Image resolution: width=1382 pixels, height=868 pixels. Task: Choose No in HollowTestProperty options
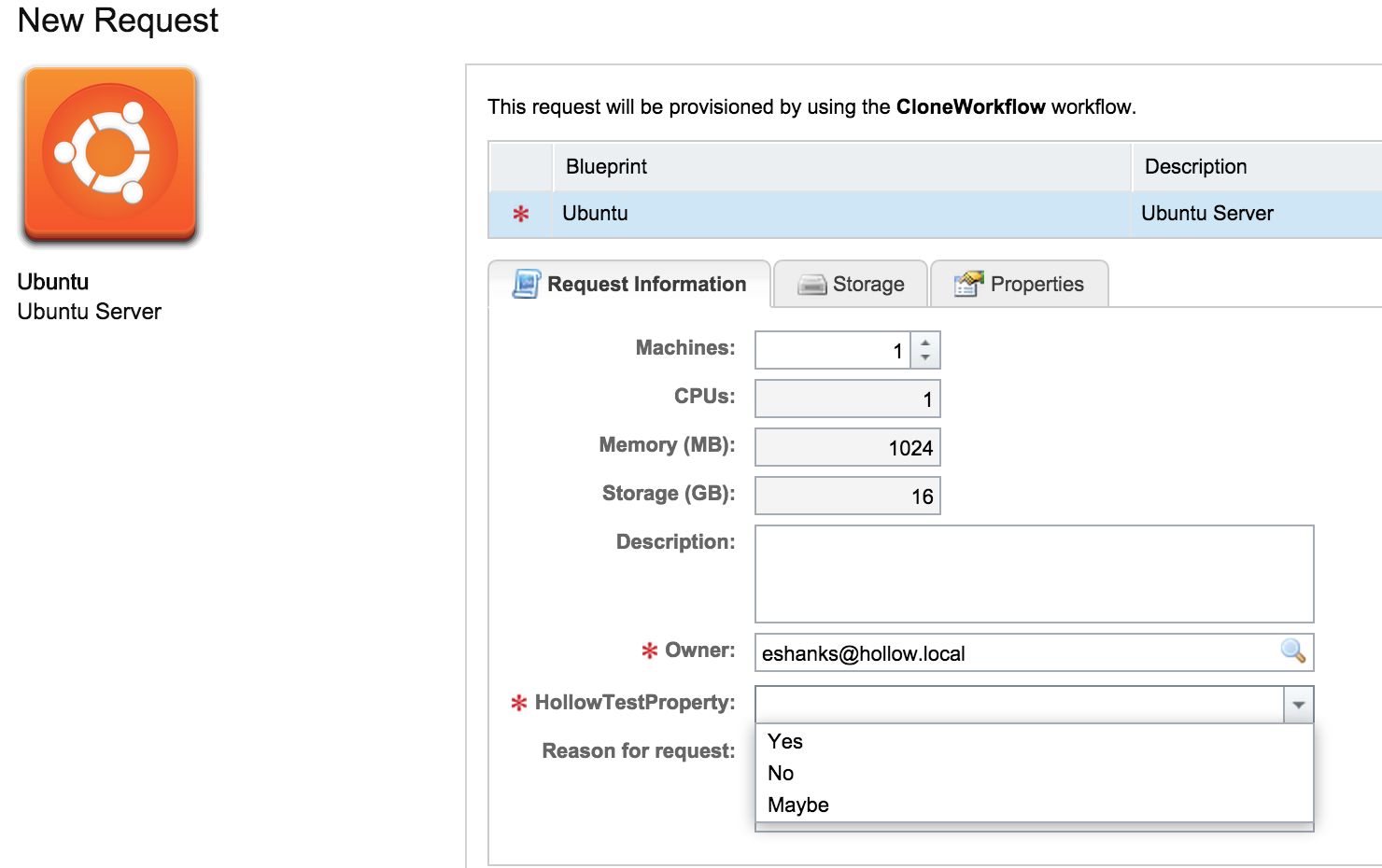tap(781, 773)
